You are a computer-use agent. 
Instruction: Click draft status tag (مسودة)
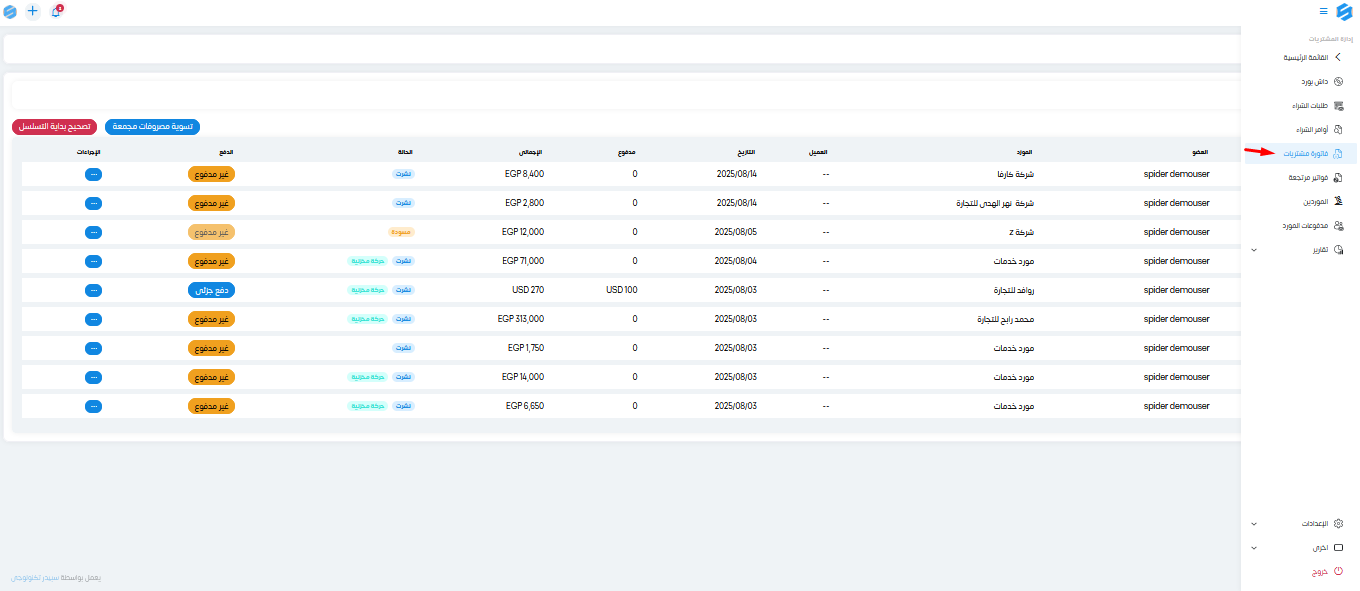pos(402,232)
